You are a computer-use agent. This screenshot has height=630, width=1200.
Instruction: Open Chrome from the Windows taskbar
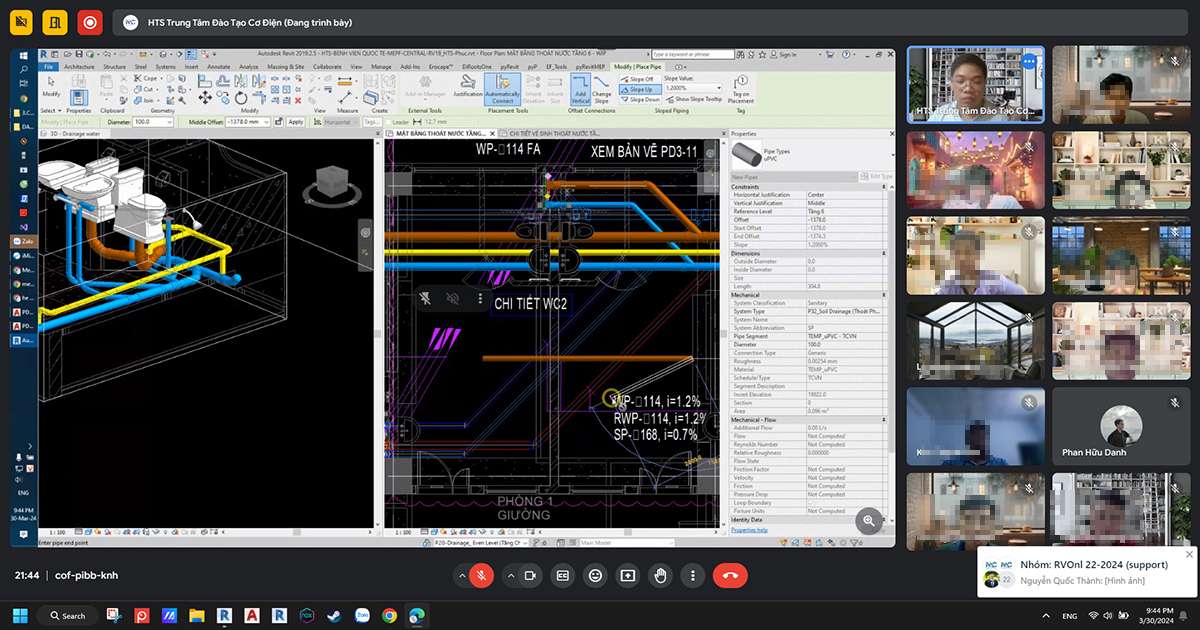tap(389, 615)
